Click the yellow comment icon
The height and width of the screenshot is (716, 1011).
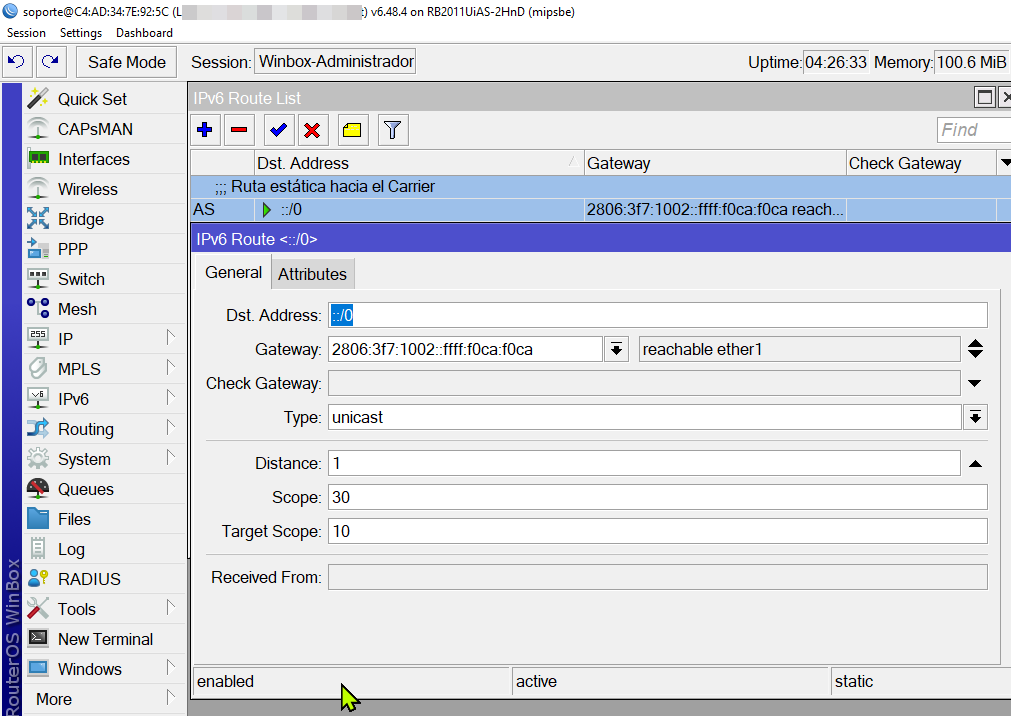(x=352, y=130)
